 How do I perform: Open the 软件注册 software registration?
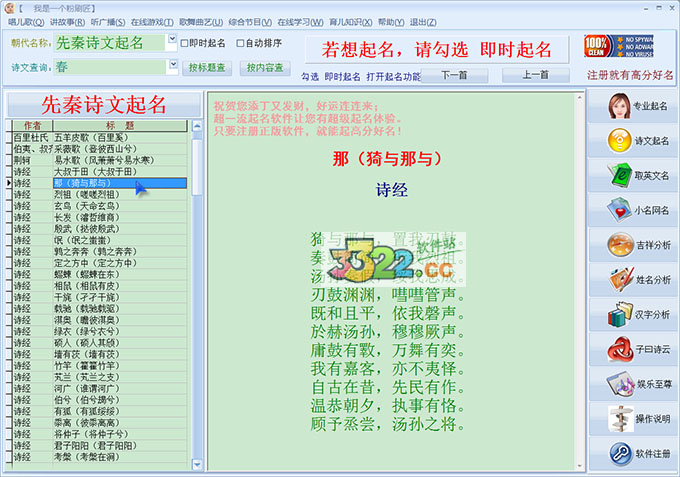[633, 454]
